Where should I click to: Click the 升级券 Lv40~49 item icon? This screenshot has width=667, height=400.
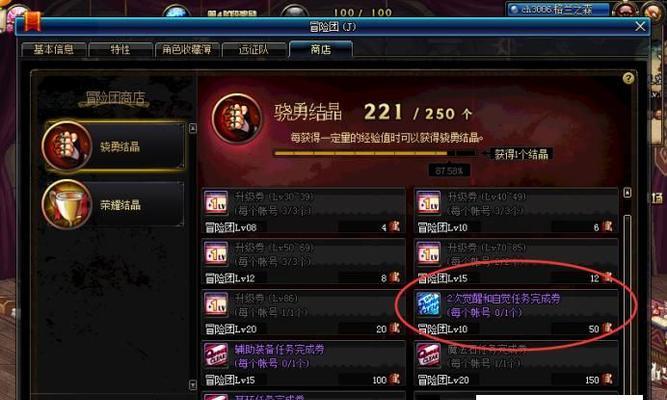point(428,203)
